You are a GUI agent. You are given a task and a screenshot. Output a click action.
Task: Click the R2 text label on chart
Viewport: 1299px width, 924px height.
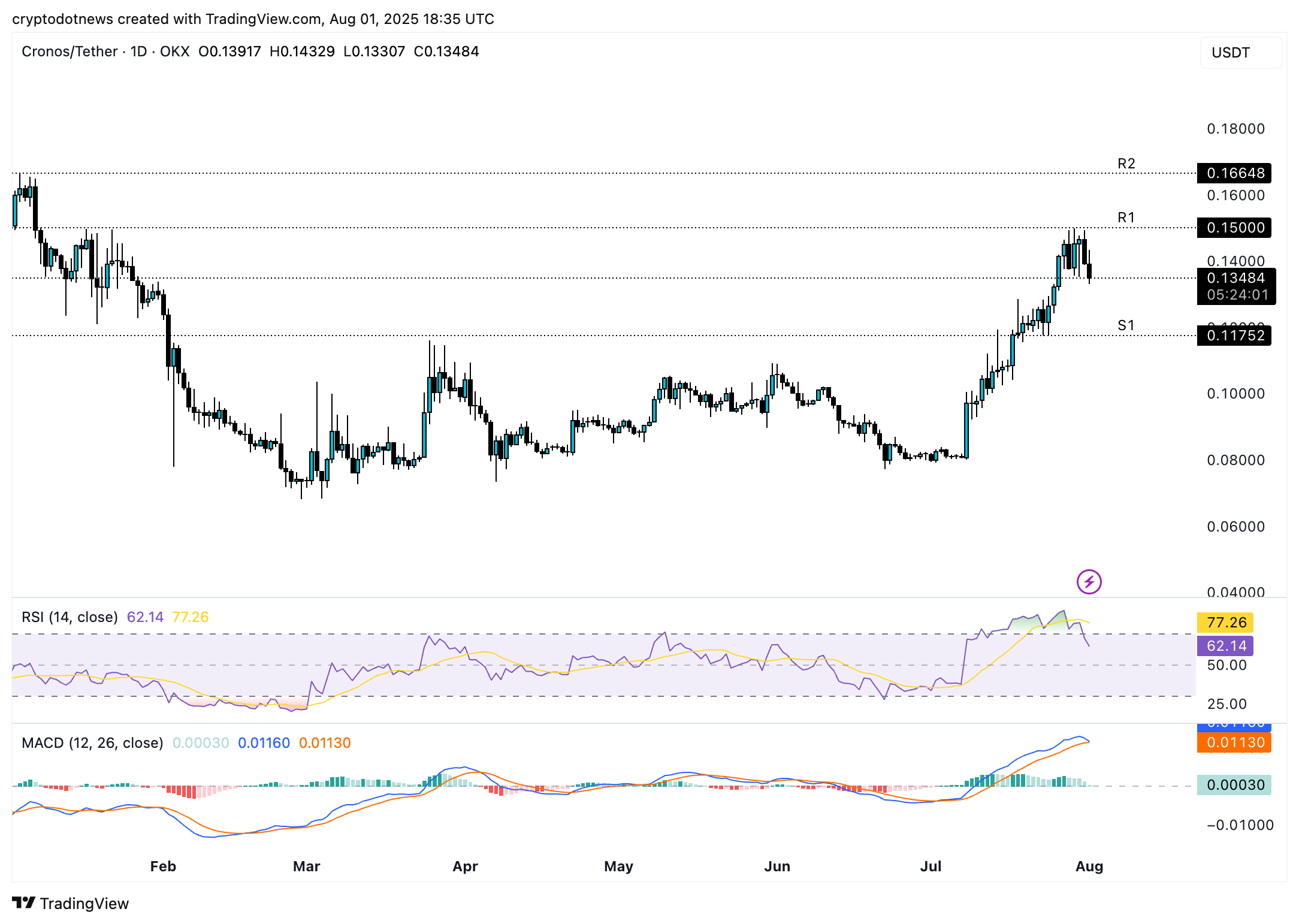(1126, 164)
